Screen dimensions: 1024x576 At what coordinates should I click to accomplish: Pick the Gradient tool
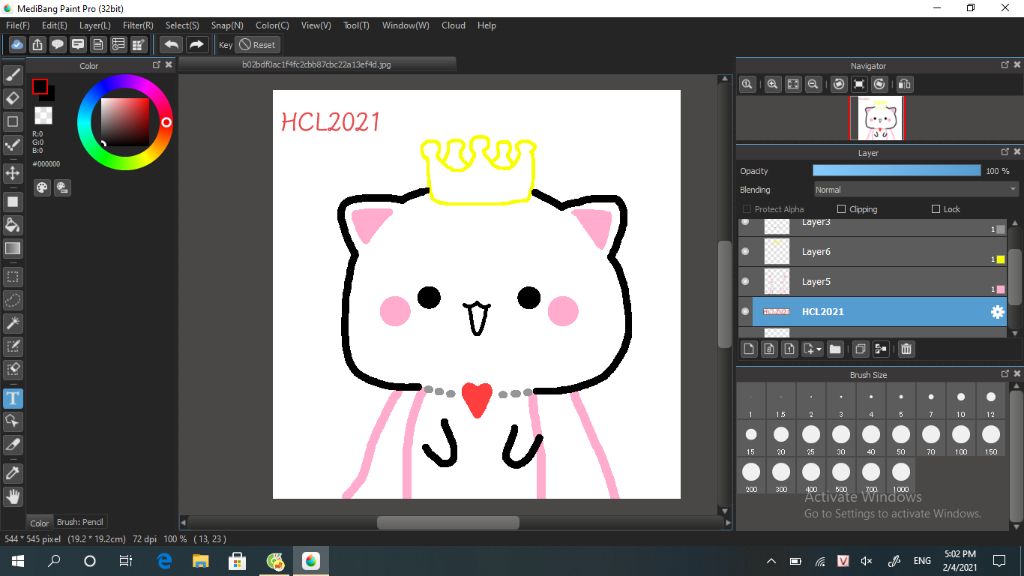click(x=12, y=248)
